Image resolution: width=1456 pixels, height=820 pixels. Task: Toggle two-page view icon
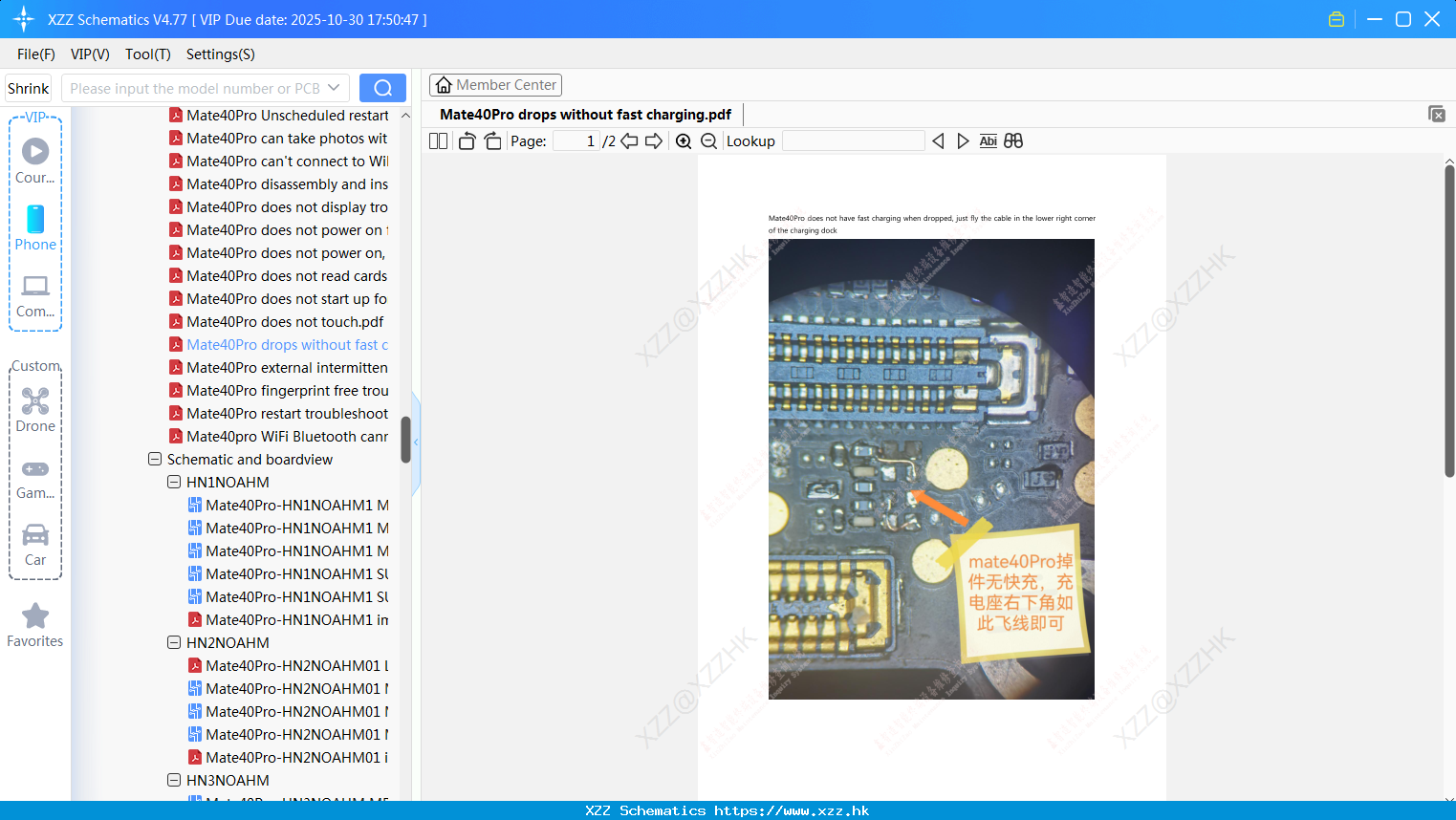(438, 140)
